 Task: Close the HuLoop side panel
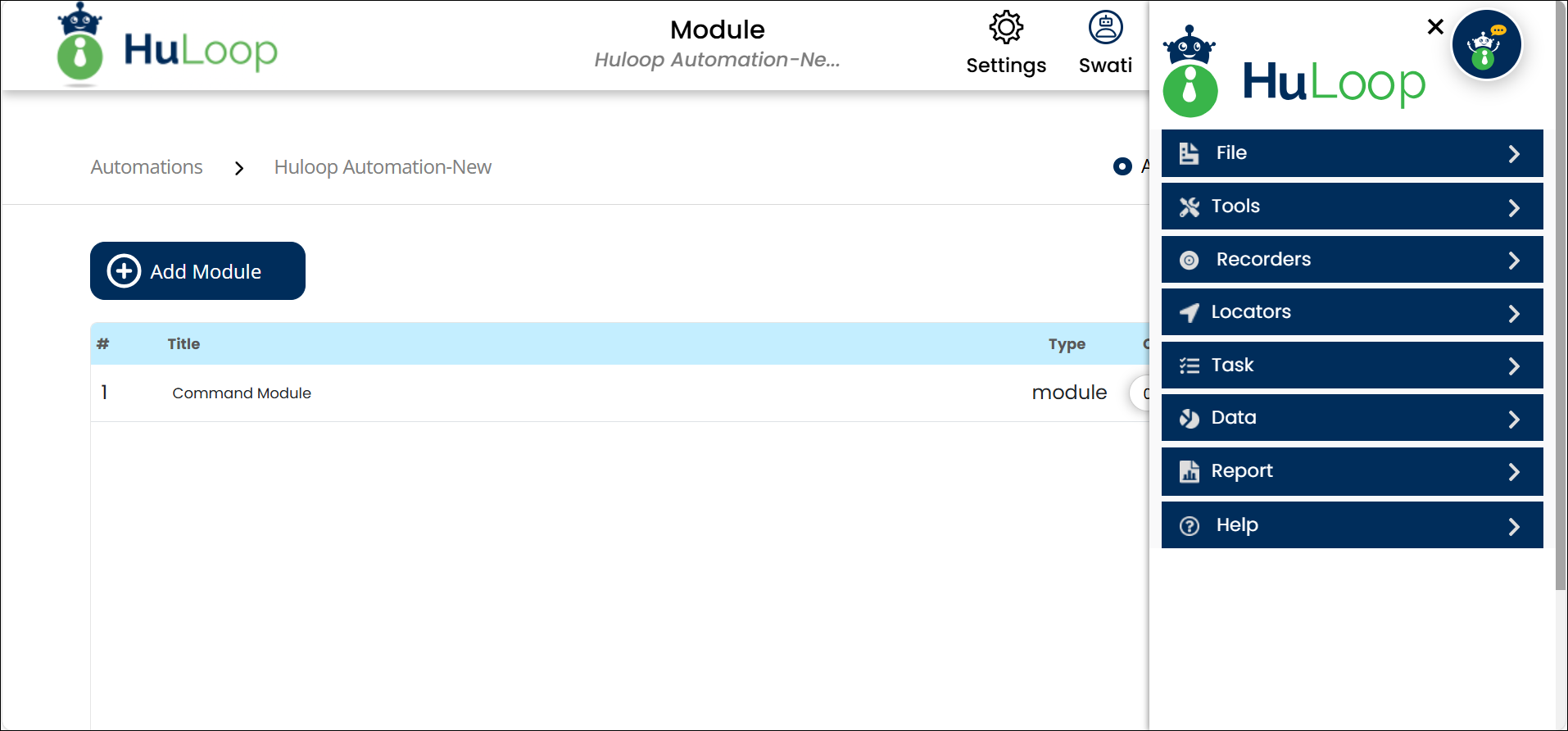1435,27
